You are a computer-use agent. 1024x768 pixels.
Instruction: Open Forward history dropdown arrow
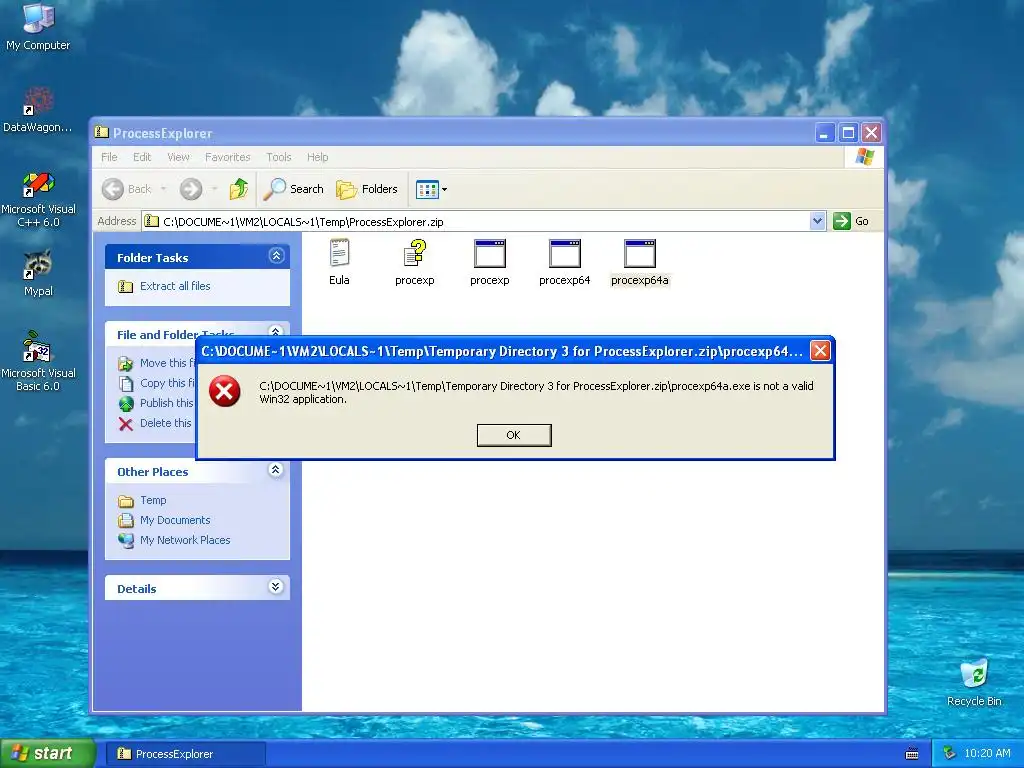[x=214, y=189]
